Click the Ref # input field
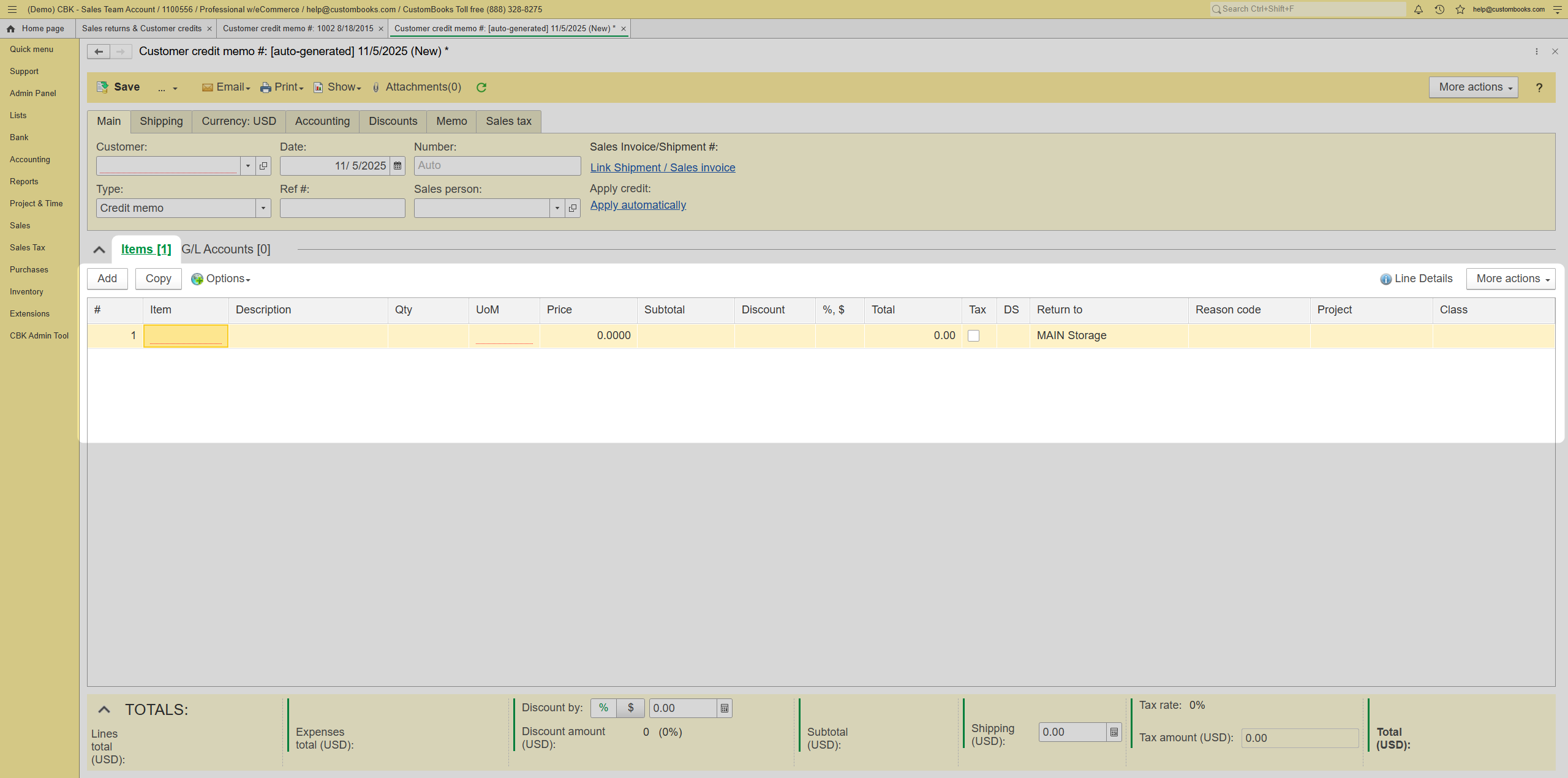This screenshot has width=1568, height=778. pyautogui.click(x=342, y=208)
